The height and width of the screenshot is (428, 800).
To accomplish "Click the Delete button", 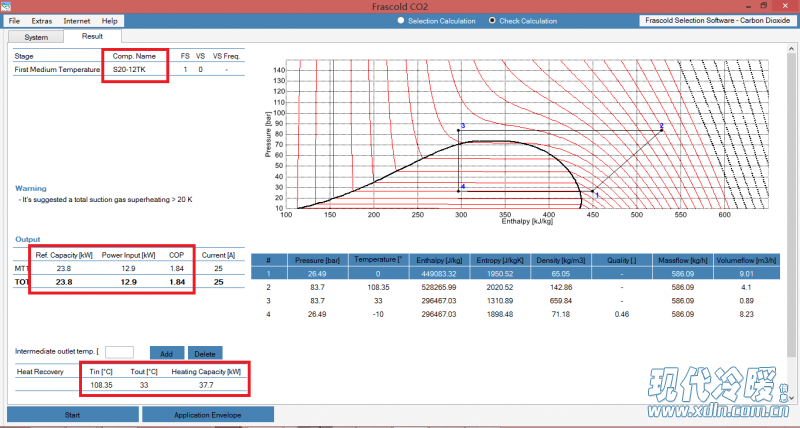I will point(205,353).
